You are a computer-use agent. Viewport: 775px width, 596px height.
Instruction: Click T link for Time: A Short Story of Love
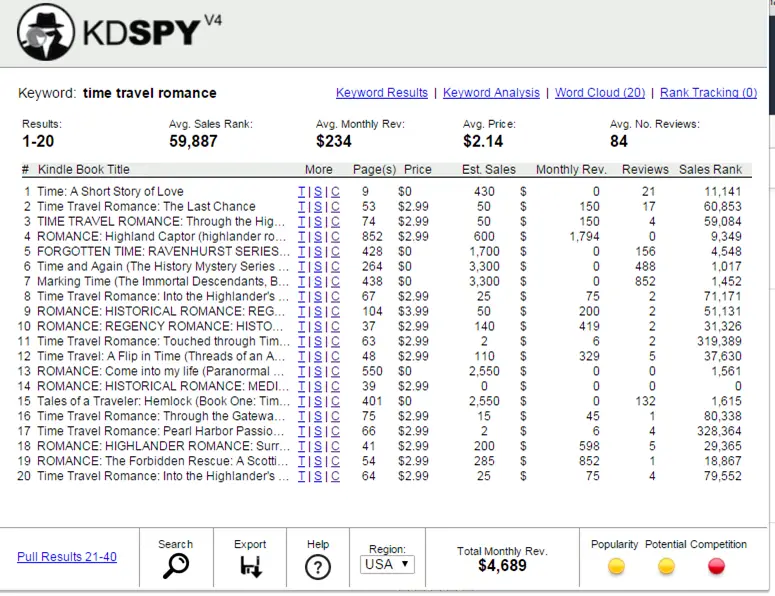[x=301, y=192]
